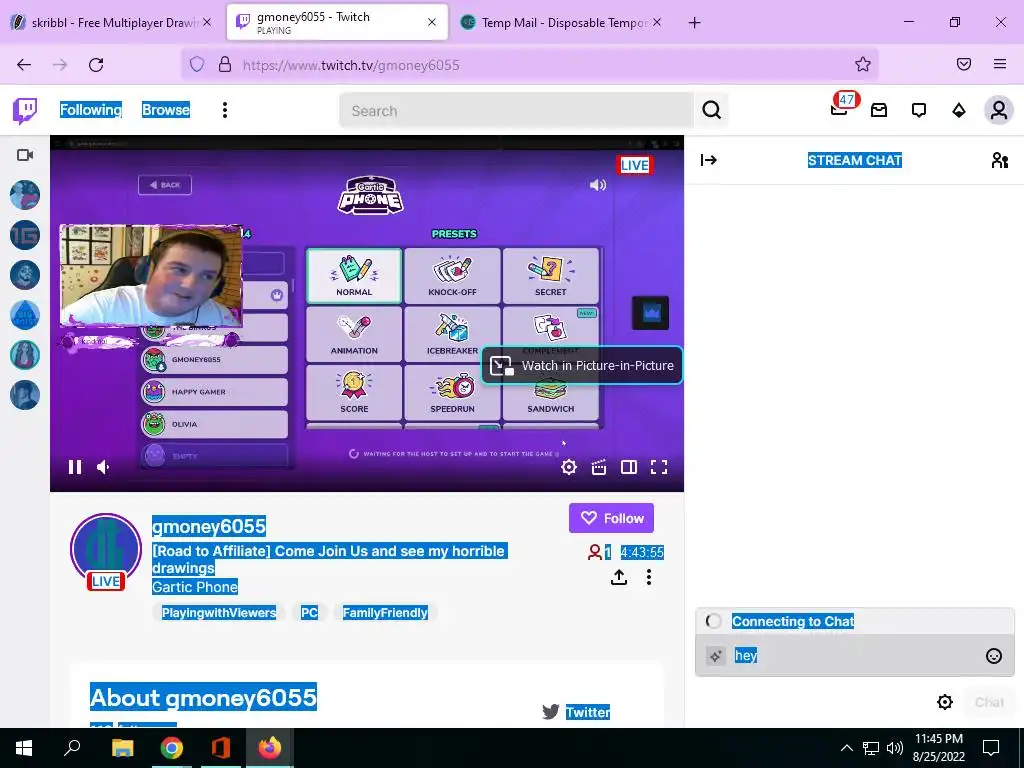Screen dimensions: 1024x768
Task: Toggle theatre mode on player
Action: point(629,467)
